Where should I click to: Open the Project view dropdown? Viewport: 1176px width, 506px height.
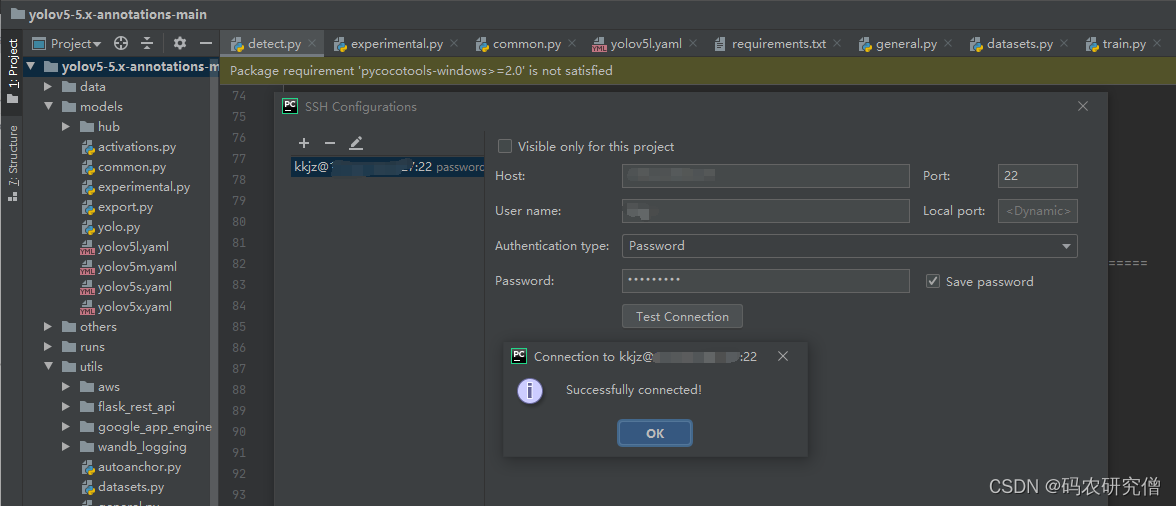pyautogui.click(x=66, y=43)
